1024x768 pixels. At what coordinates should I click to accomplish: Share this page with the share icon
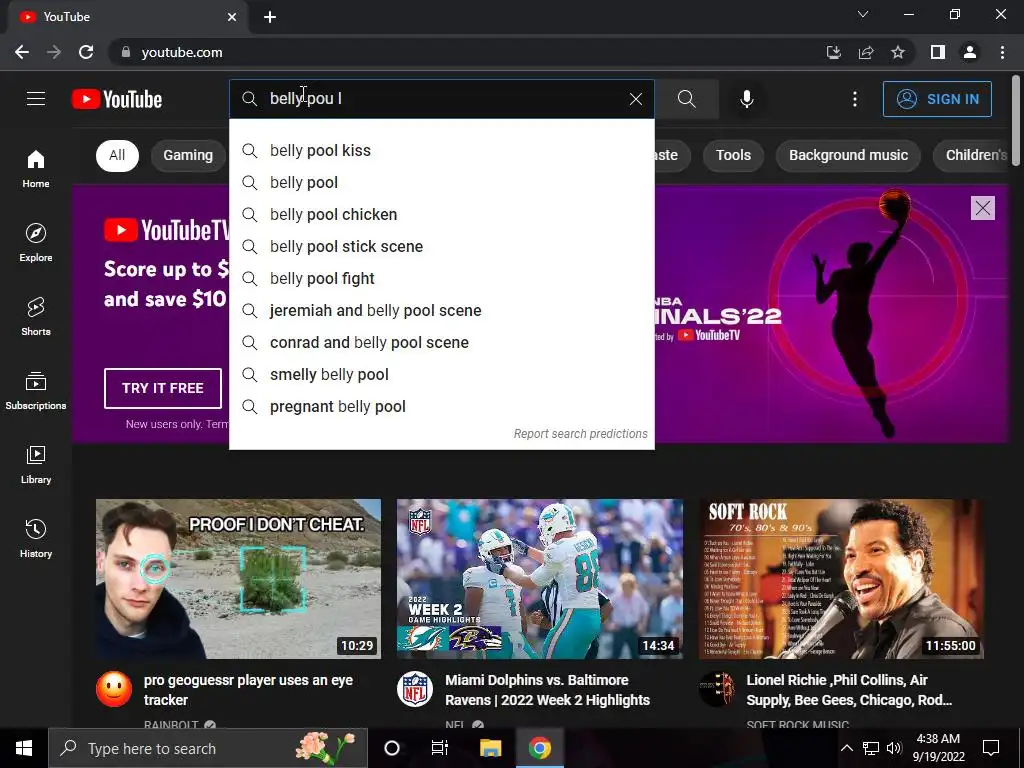(866, 52)
